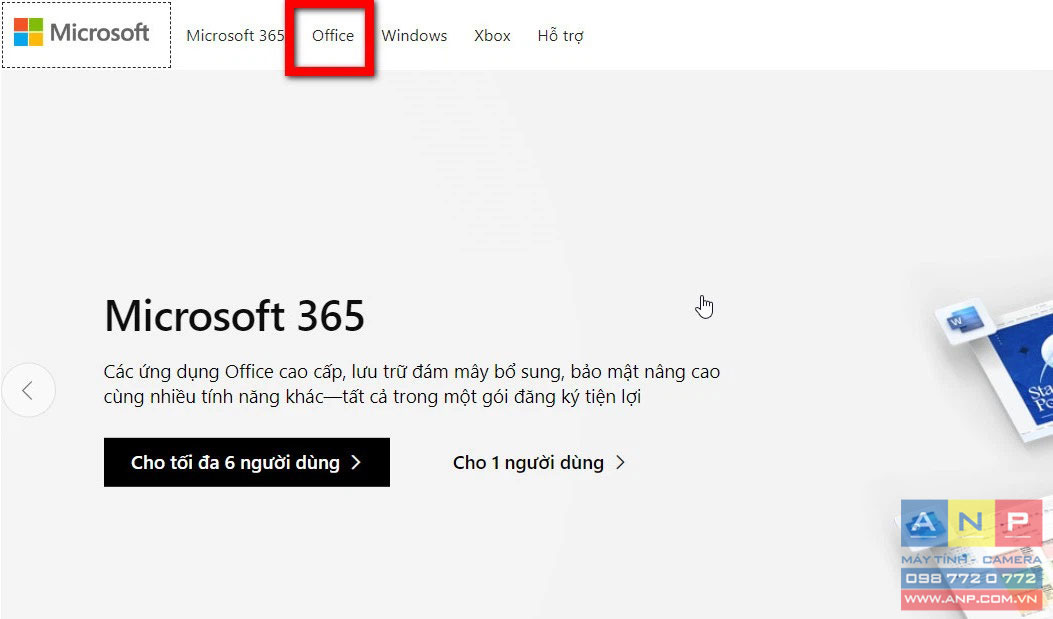Screen dimensions: 1053x619
Task: Click text starting 'Các ứng dụng Office cao cấp'
Action: pyautogui.click(x=412, y=384)
